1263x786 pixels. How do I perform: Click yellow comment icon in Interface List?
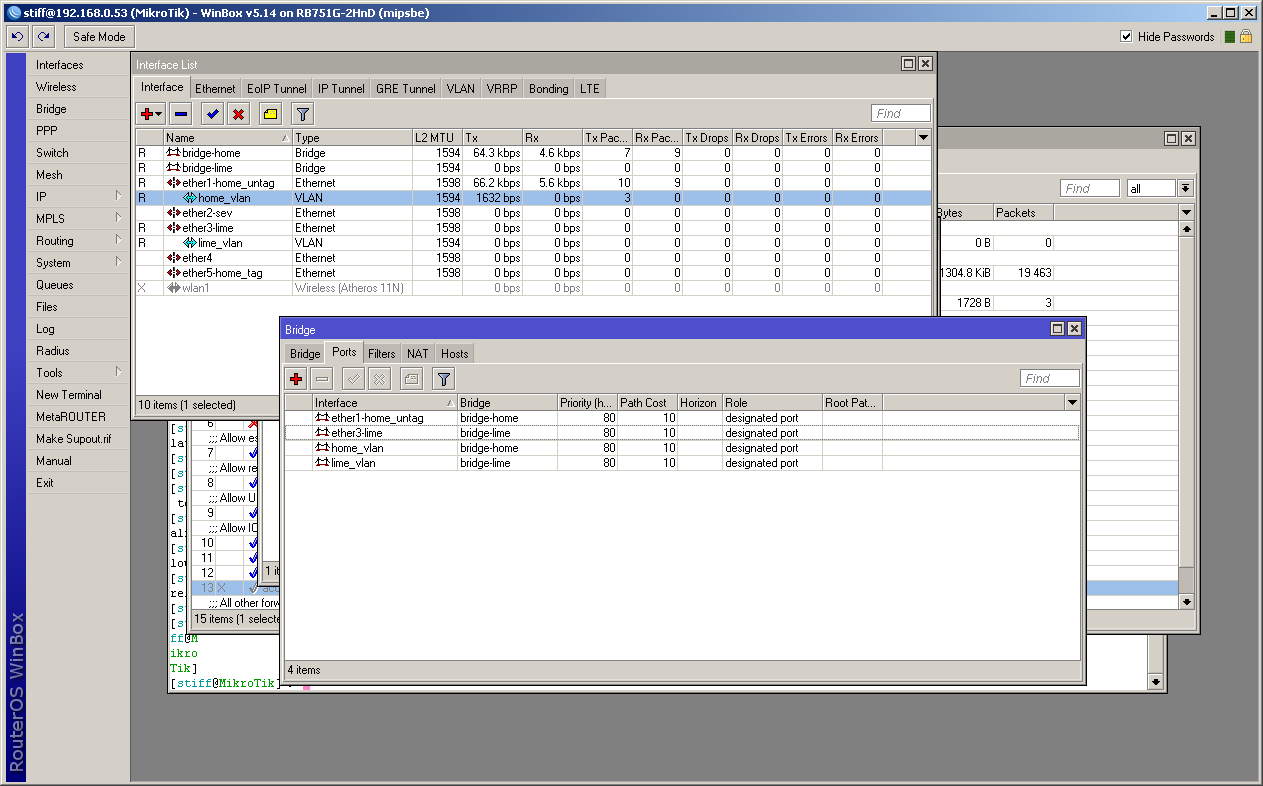(x=270, y=113)
